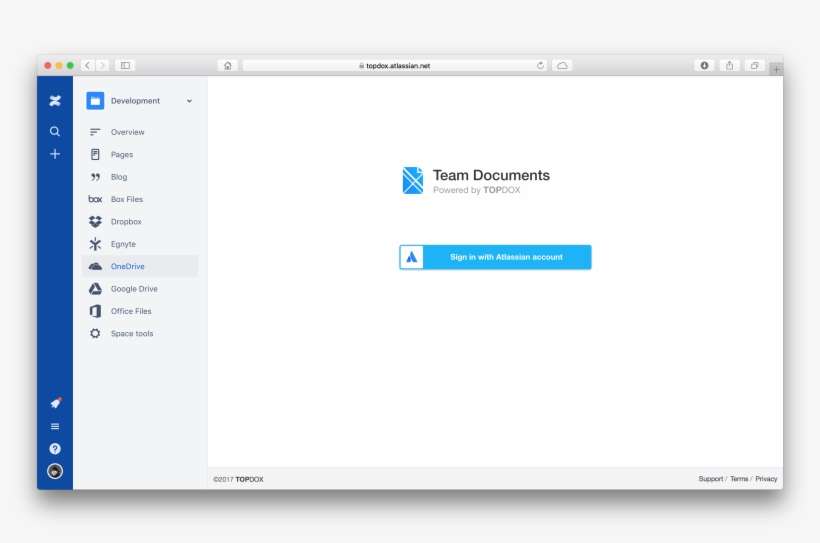Click the TOPDOX footer link
Image resolution: width=820 pixels, height=543 pixels.
click(x=249, y=479)
